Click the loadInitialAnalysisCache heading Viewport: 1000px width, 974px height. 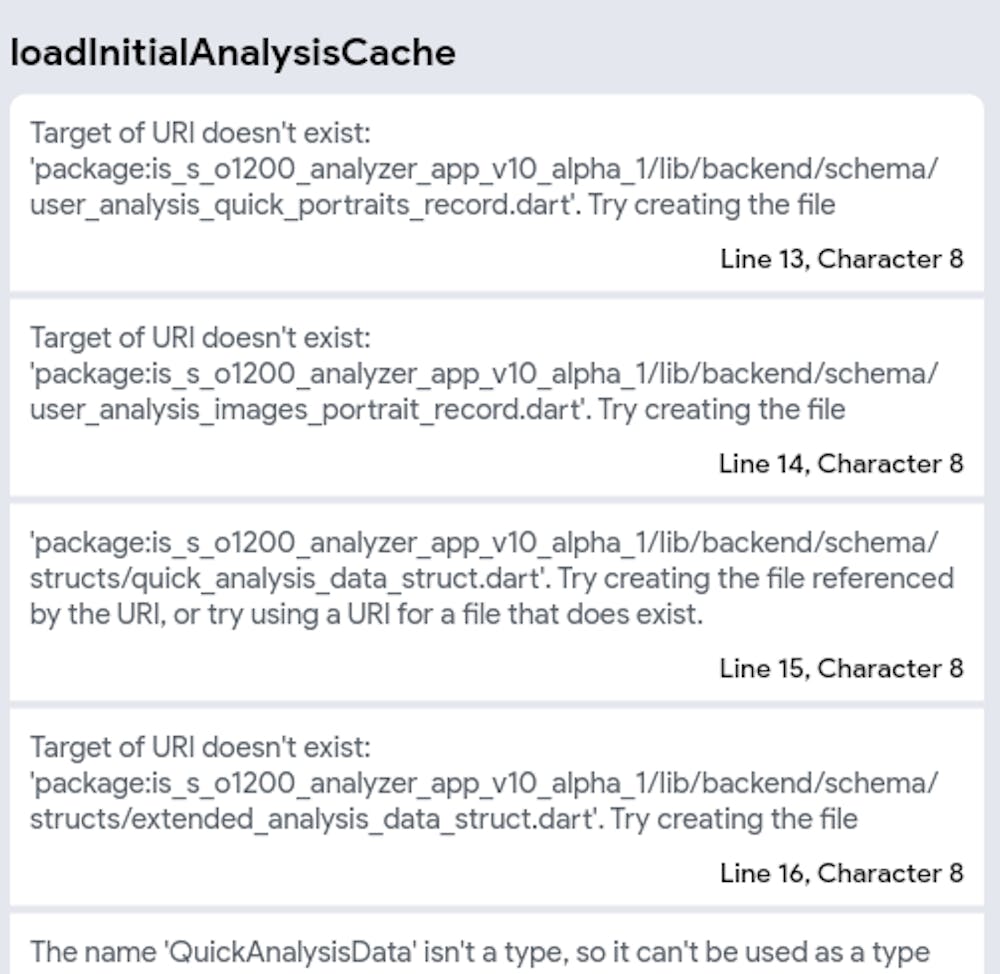point(233,52)
